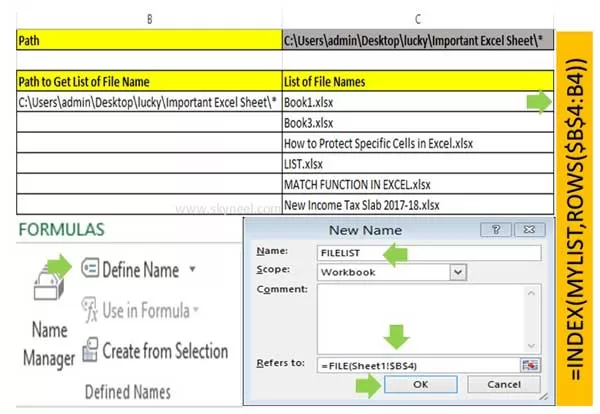Select MATCH FUNCTION IN EXCEL.xlsx cell
The height and width of the screenshot is (414, 600).
[x=418, y=184]
